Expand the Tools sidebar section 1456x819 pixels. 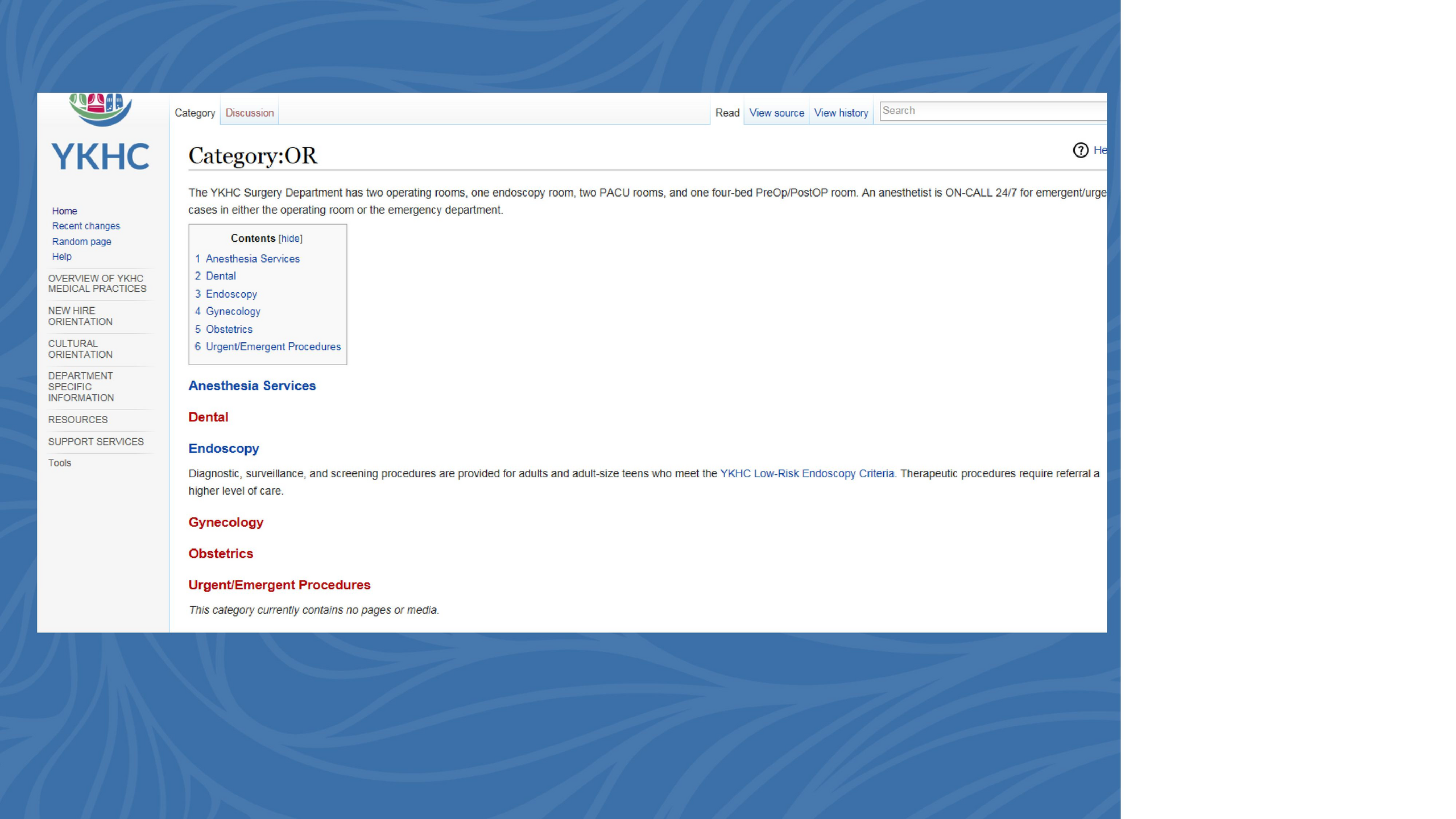click(x=60, y=463)
